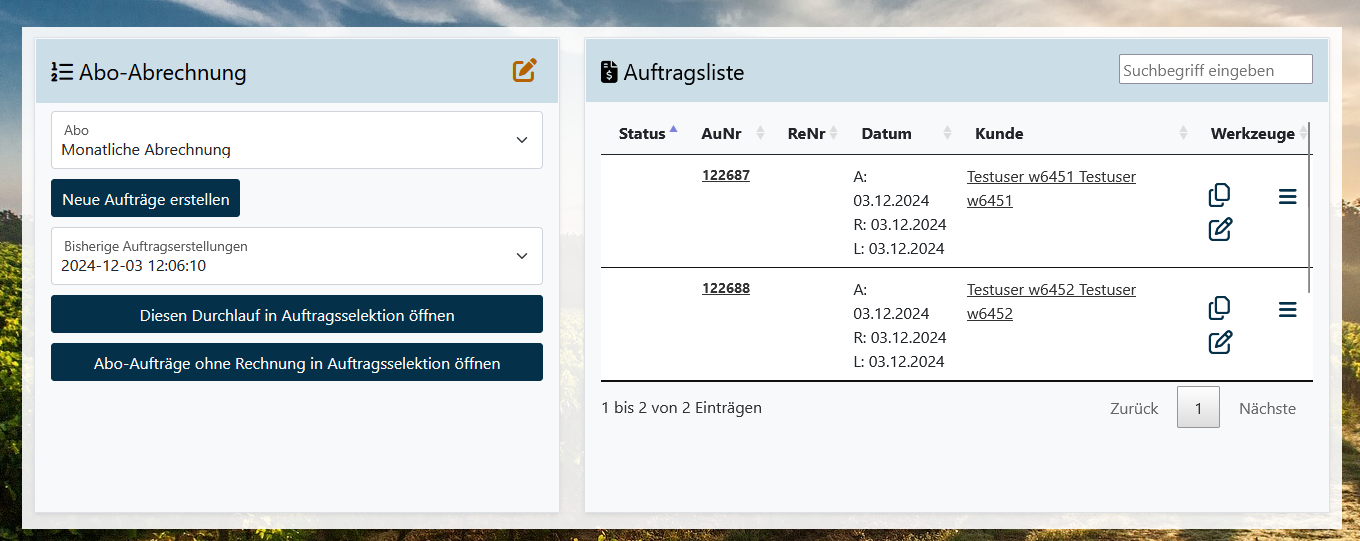Open hamburger menu for order 122687
Screen dimensions: 1360x541
click(x=1287, y=197)
